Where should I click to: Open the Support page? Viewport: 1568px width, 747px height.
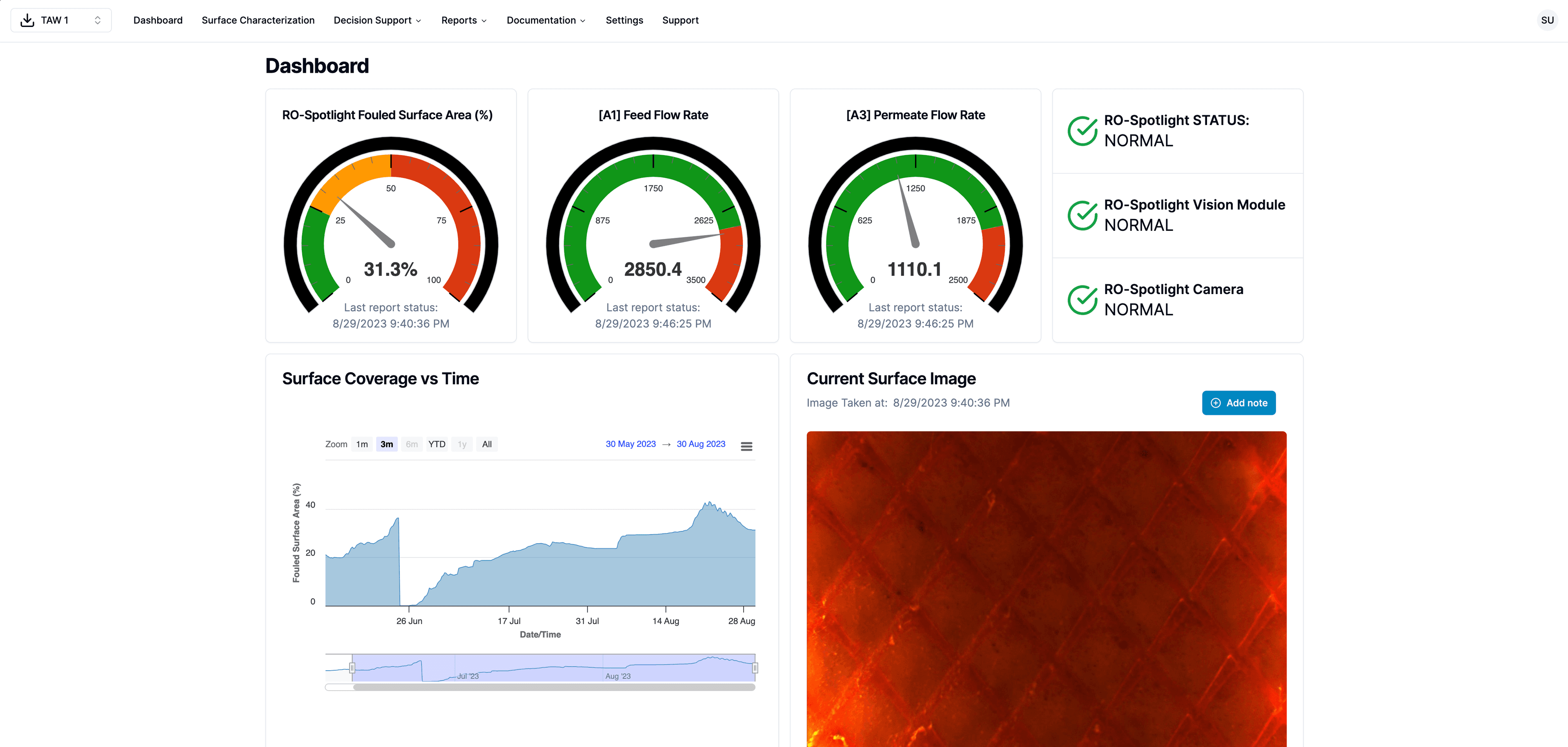tap(680, 20)
